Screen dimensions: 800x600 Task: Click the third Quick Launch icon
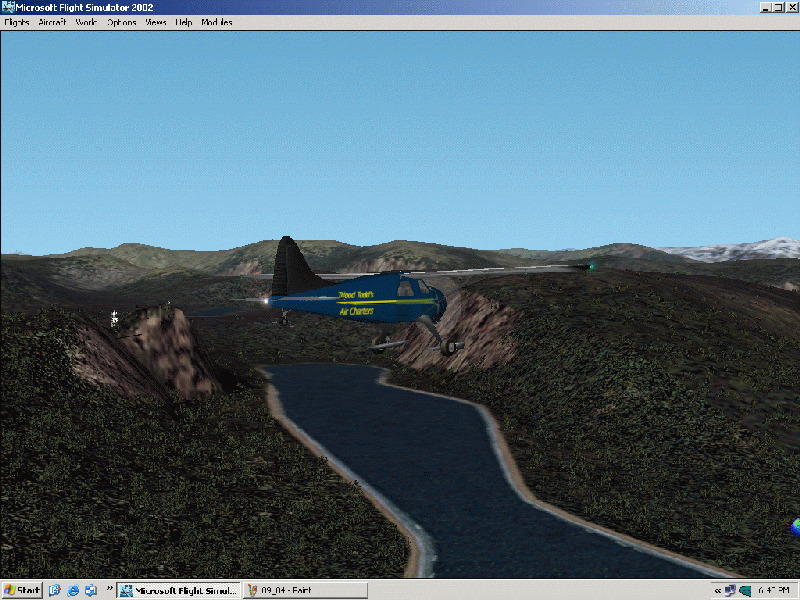point(90,590)
